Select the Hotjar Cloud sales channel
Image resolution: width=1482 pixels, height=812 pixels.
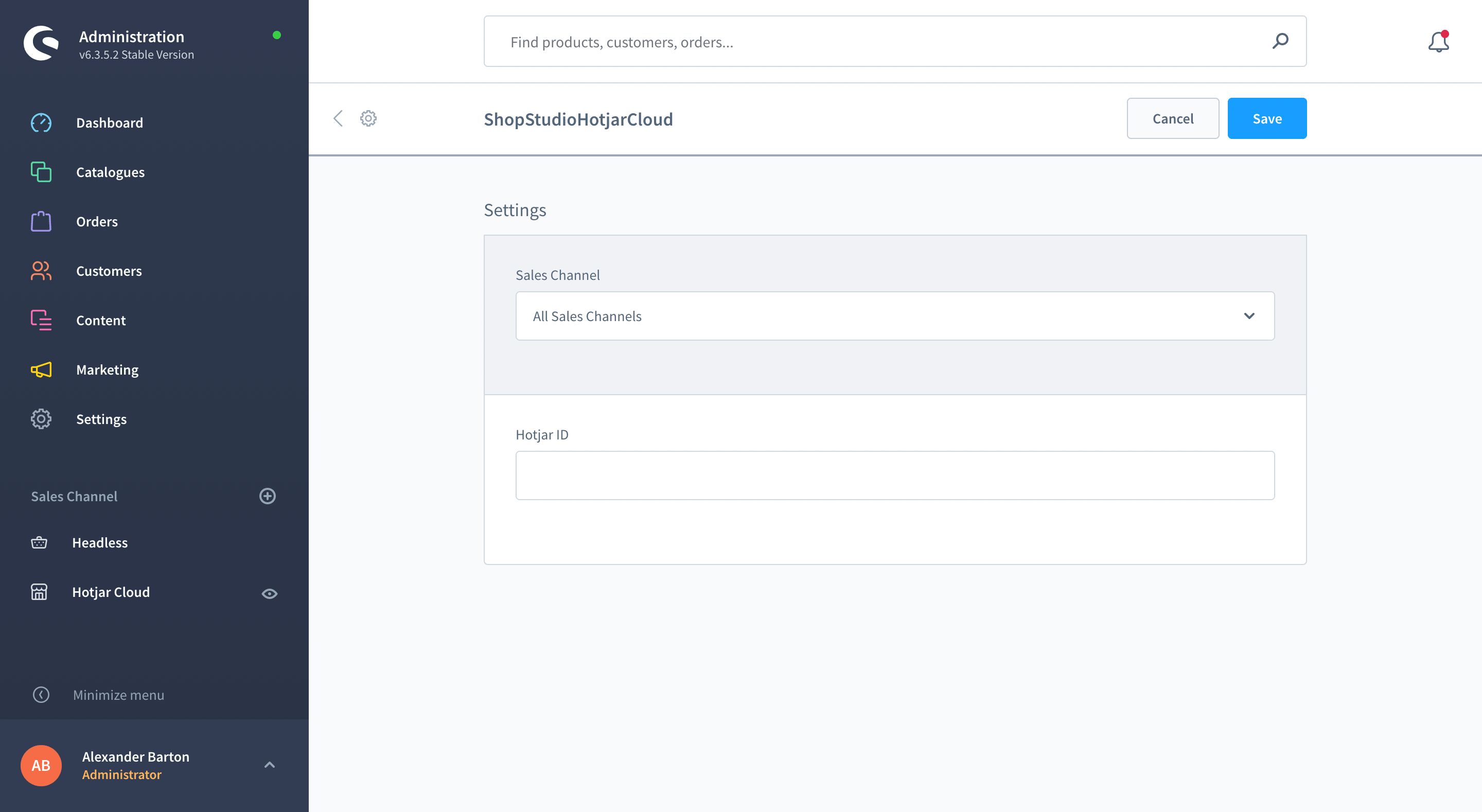[111, 592]
